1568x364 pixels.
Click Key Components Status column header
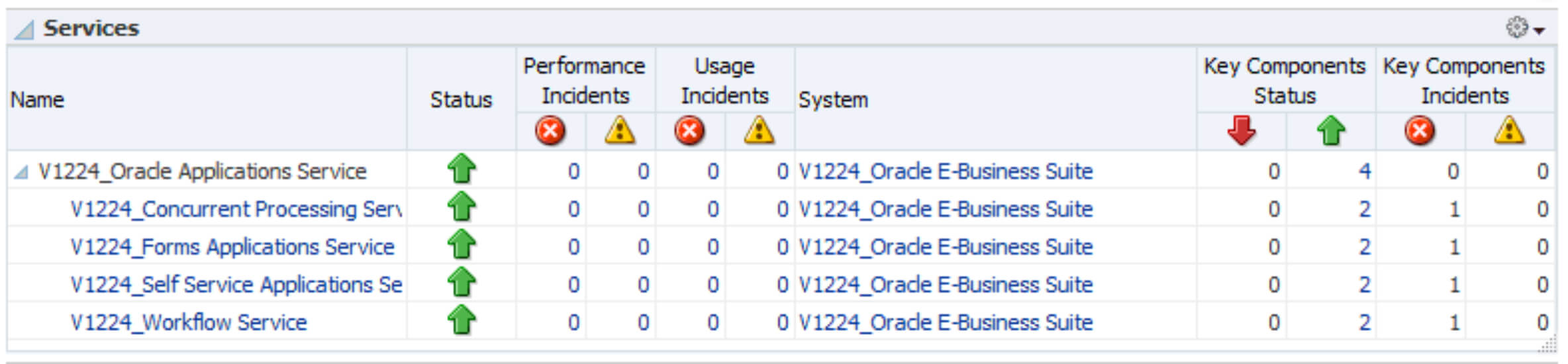tap(1285, 80)
